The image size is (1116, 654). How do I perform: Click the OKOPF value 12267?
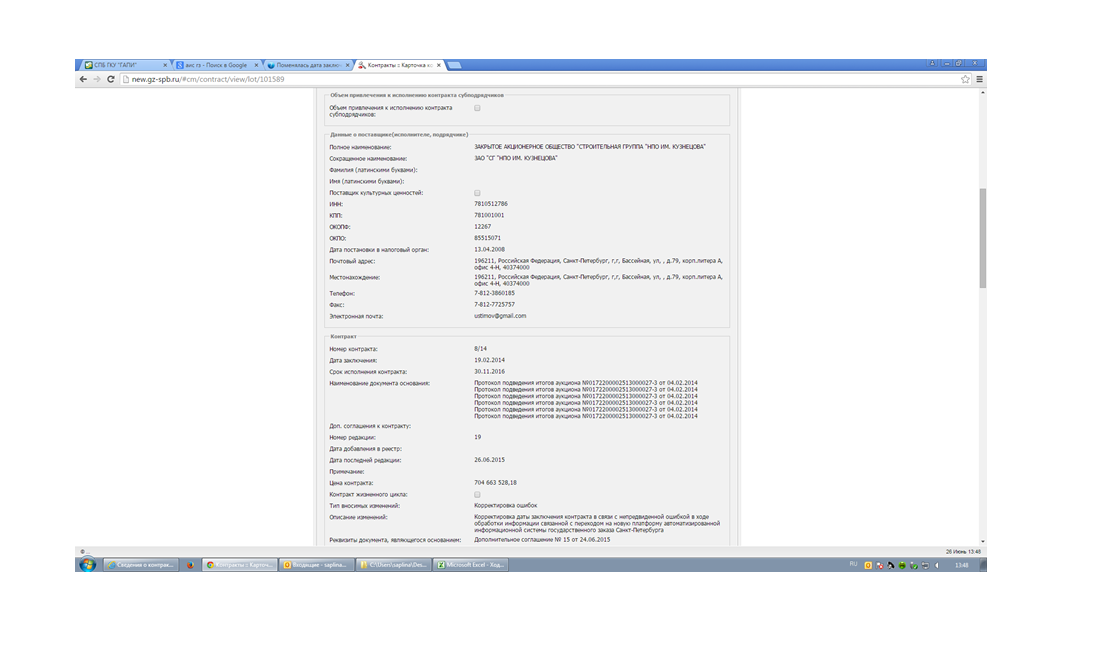483,227
